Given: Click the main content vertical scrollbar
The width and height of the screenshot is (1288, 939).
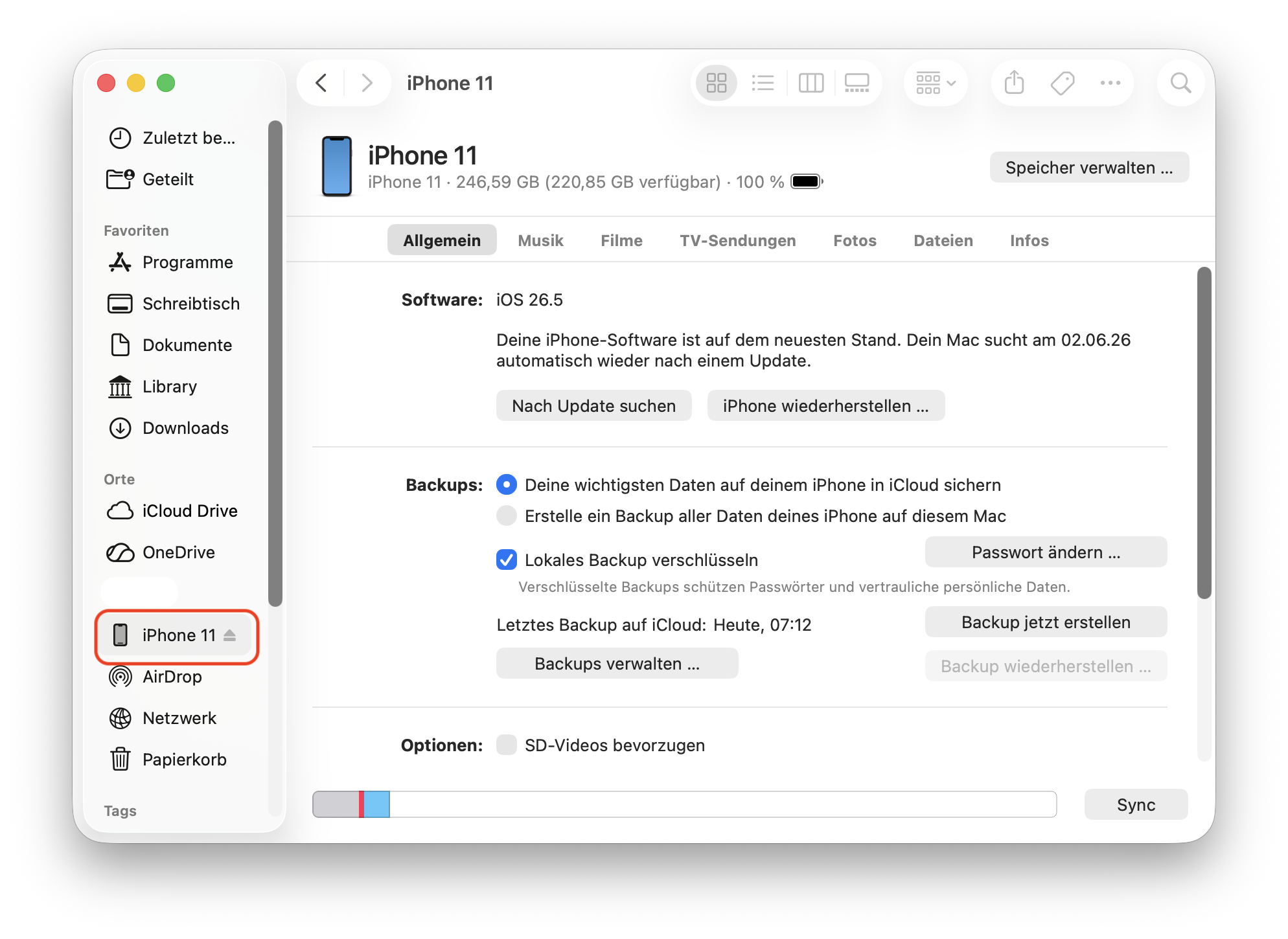Looking at the screenshot, I should pos(1204,433).
